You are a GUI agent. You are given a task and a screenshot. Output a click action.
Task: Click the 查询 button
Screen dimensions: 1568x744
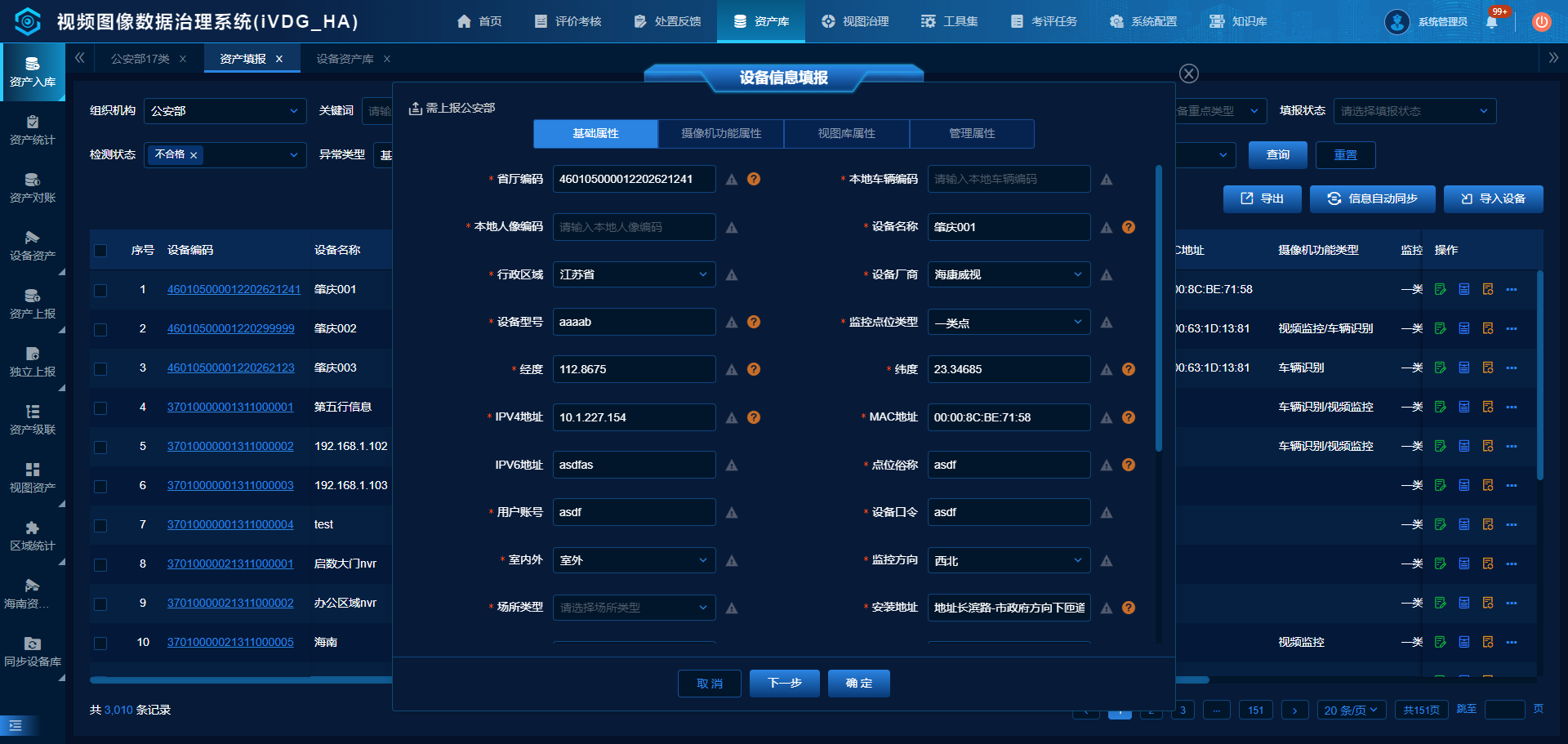click(1278, 154)
